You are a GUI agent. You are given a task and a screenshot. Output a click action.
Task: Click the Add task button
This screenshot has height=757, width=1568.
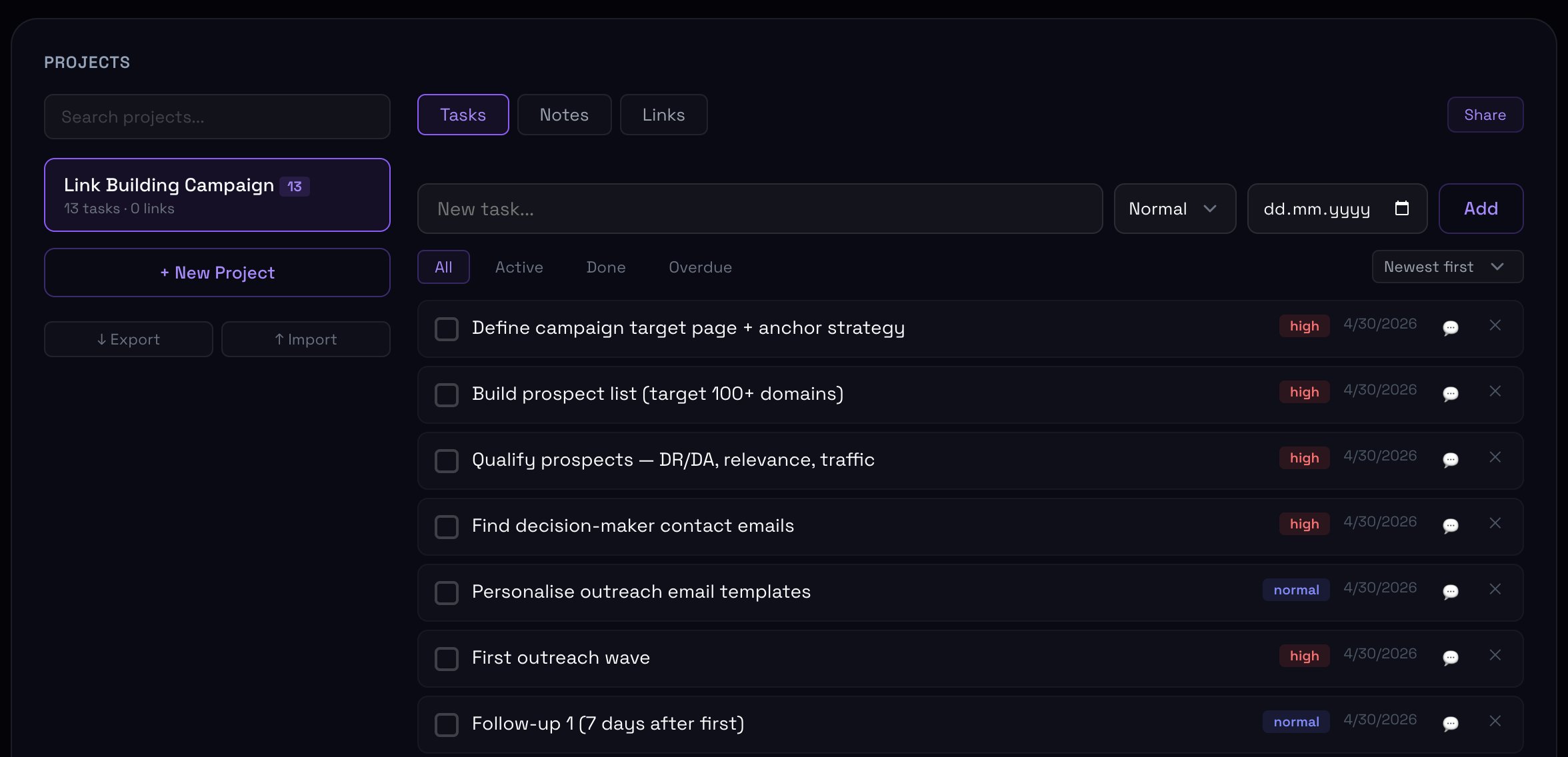(1481, 209)
